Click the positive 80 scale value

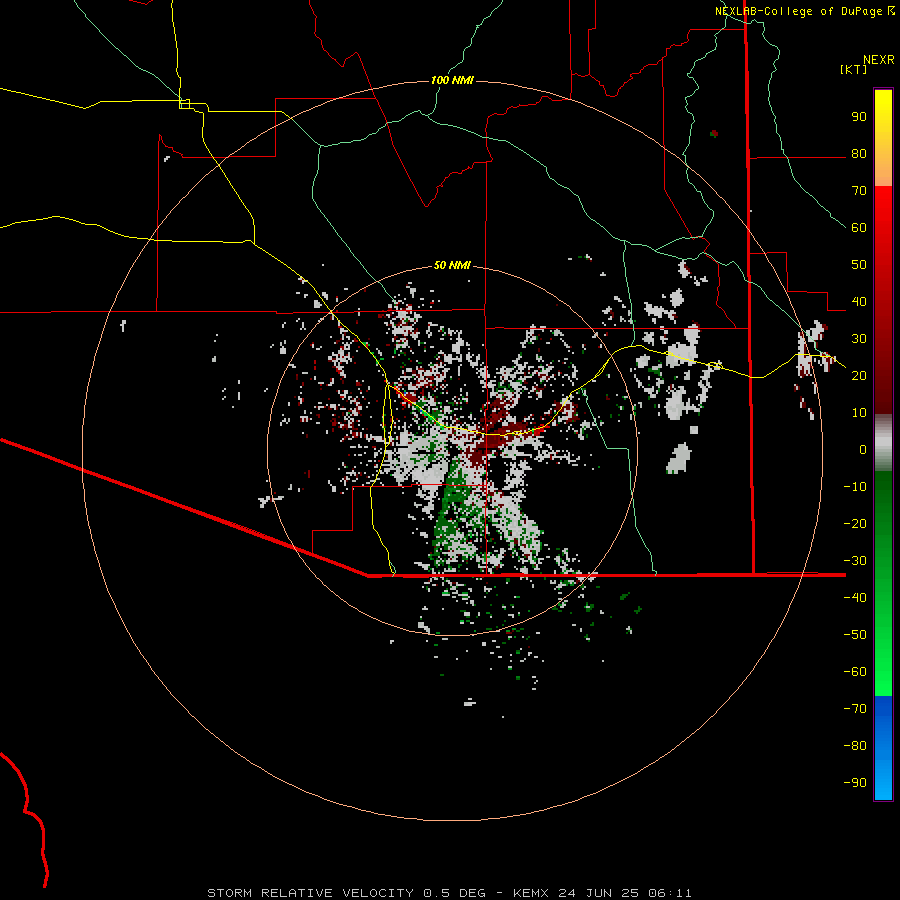[x=859, y=154]
